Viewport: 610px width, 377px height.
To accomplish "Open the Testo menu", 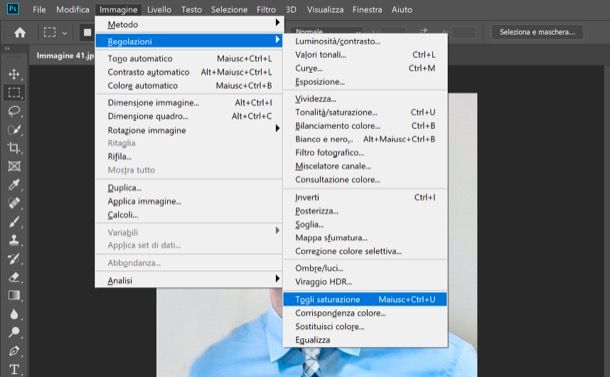I will point(191,9).
